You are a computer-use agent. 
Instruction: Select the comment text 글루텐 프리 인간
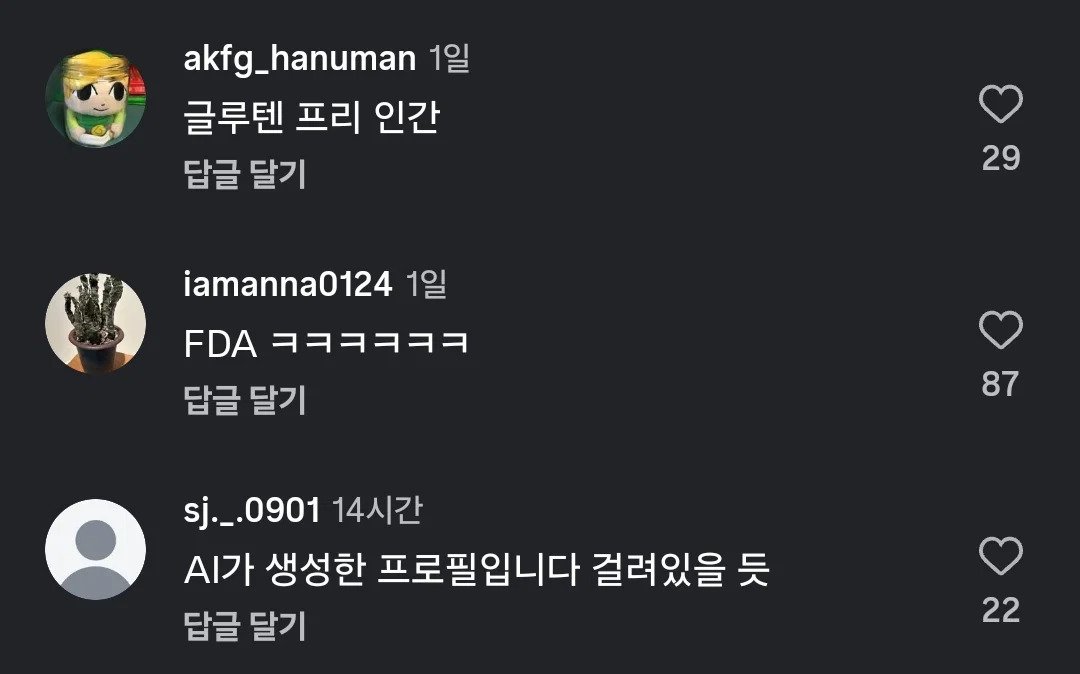pos(311,116)
